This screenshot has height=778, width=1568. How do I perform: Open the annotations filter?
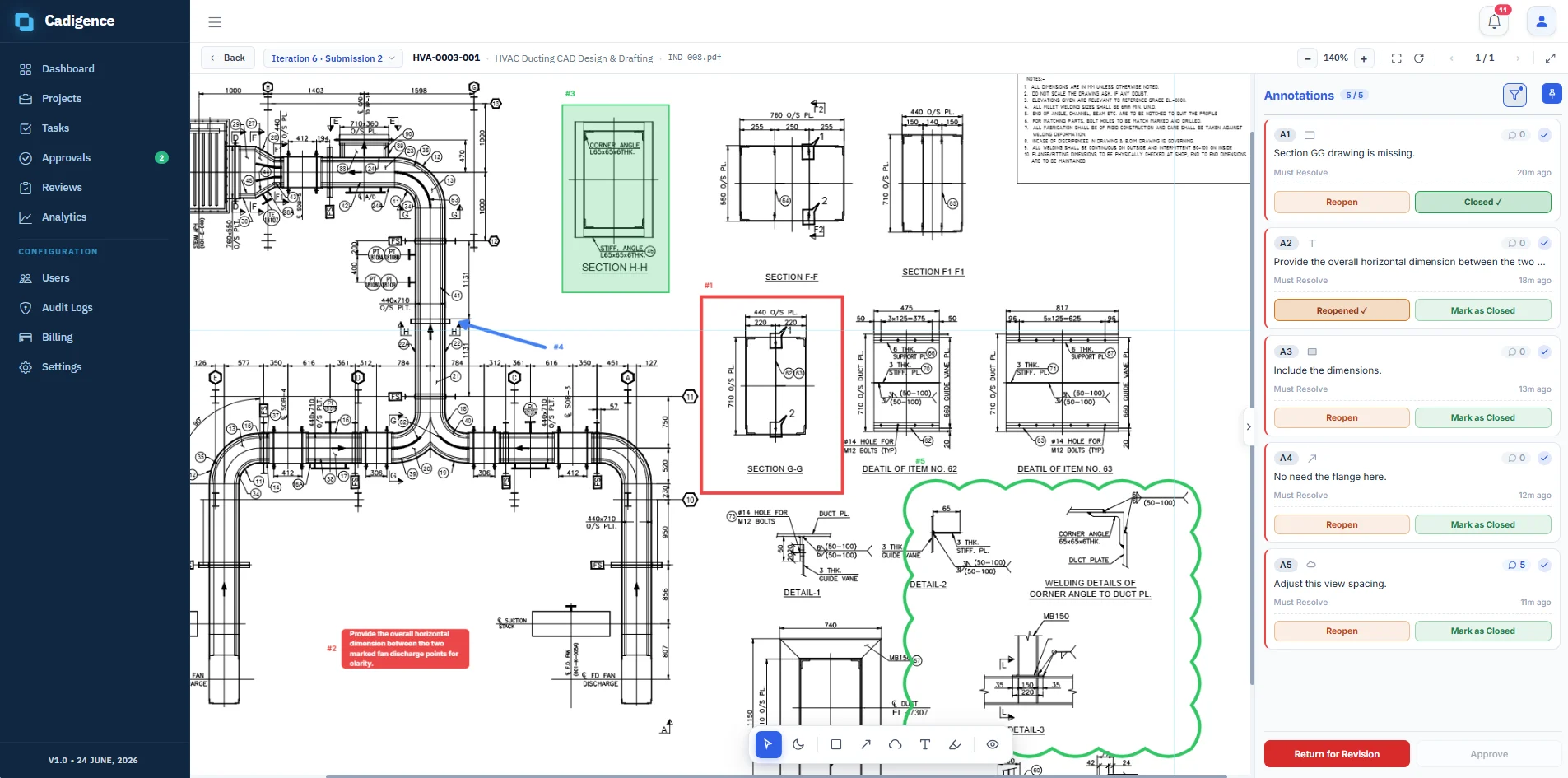(x=1514, y=95)
